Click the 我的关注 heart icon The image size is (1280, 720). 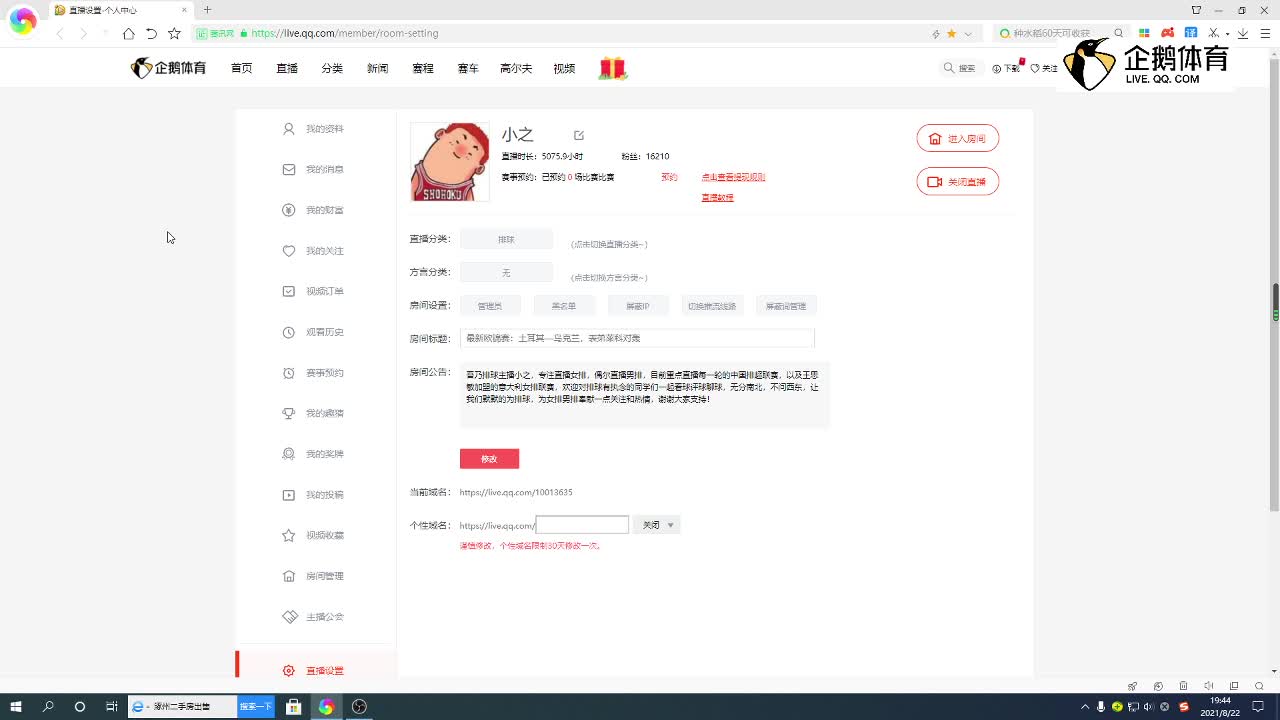tap(289, 251)
